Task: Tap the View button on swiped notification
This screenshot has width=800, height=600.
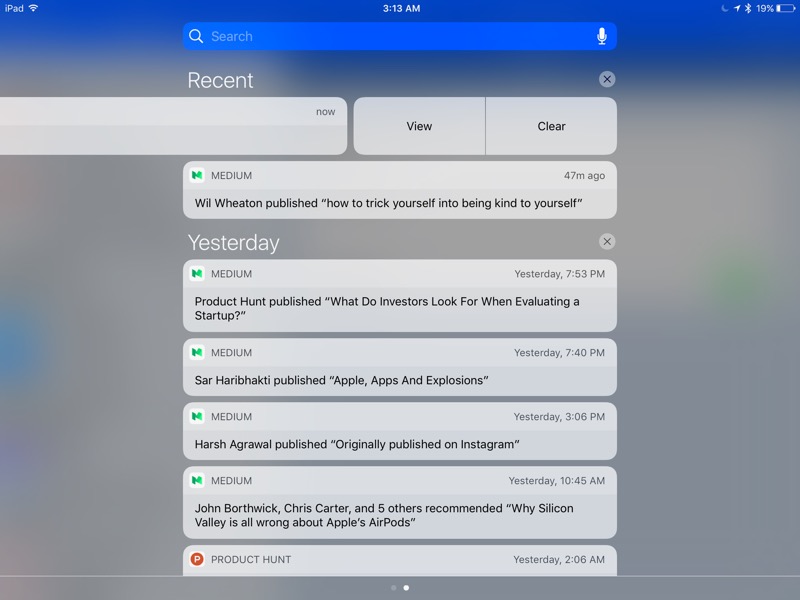Action: [419, 126]
